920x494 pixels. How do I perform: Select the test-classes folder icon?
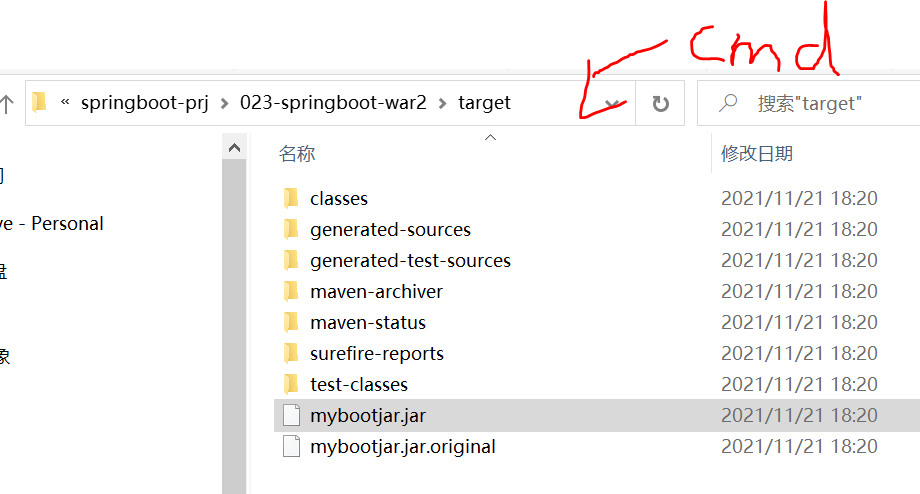[x=291, y=384]
